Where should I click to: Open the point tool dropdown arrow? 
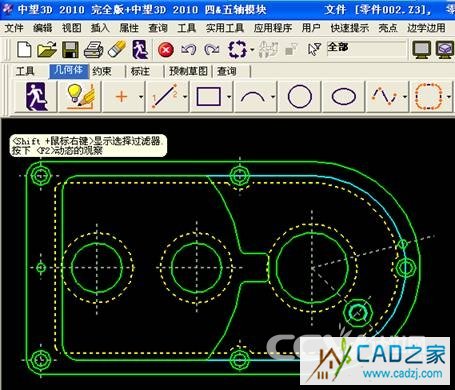pos(141,97)
